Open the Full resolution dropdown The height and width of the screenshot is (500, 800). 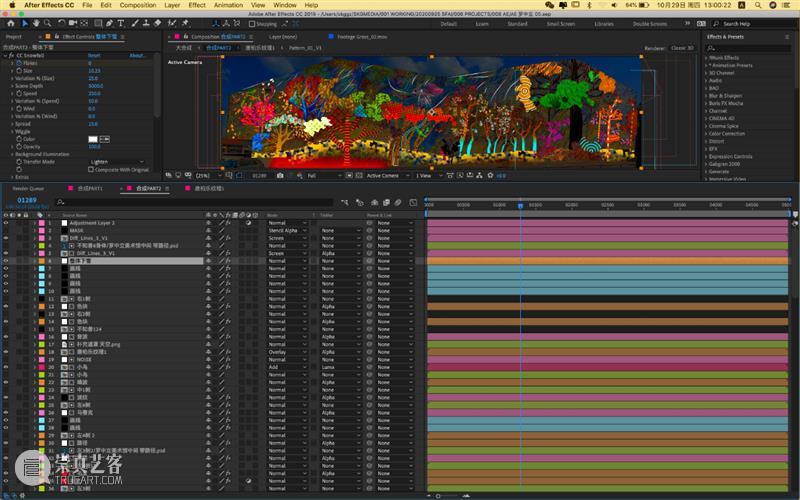tap(323, 176)
